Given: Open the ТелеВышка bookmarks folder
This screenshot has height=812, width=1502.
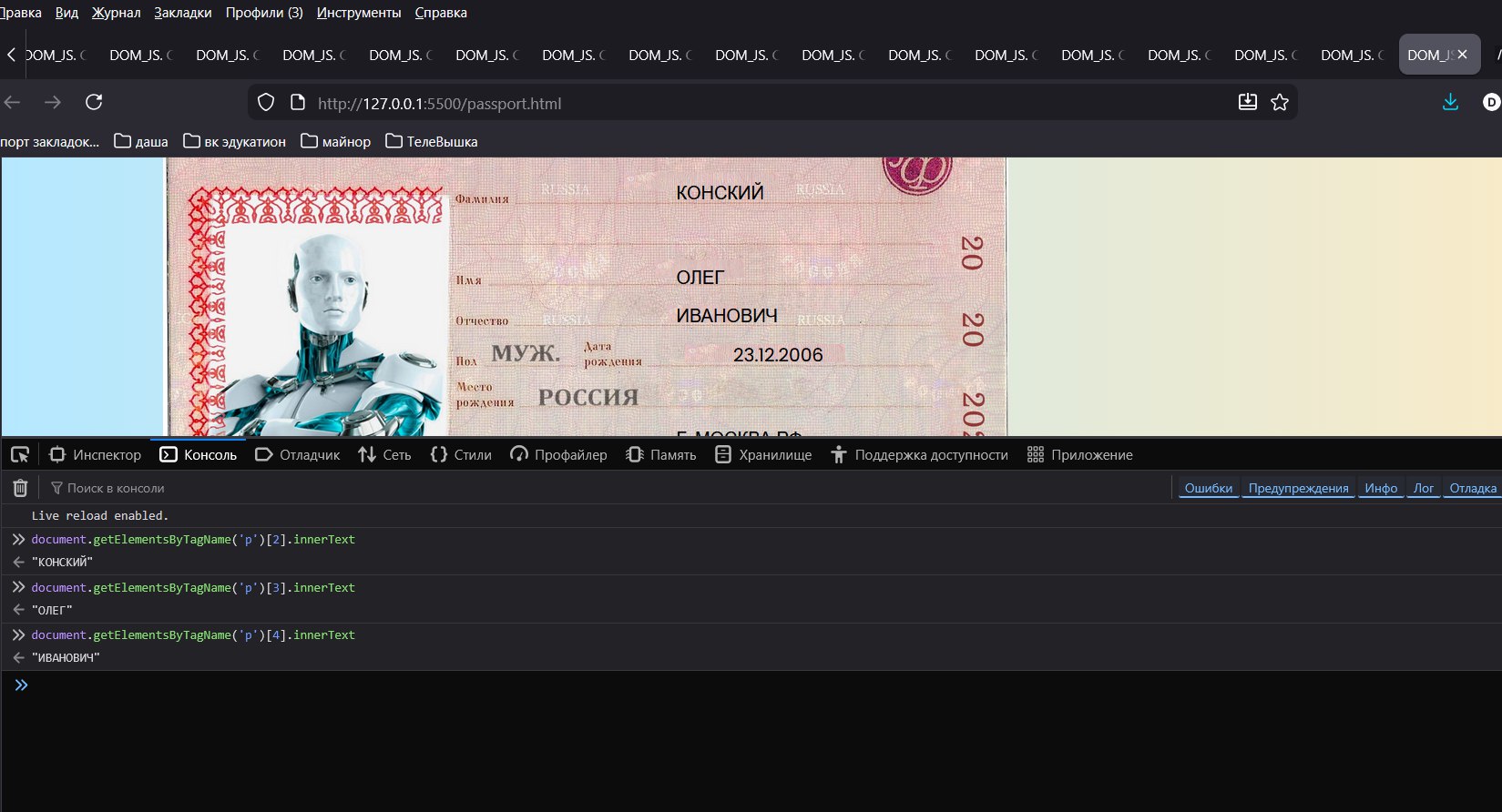Looking at the screenshot, I should click(x=432, y=141).
